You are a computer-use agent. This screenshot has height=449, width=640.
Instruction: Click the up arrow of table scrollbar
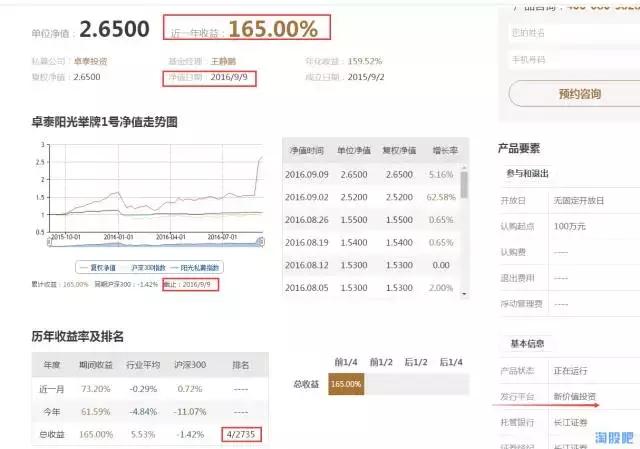point(464,167)
